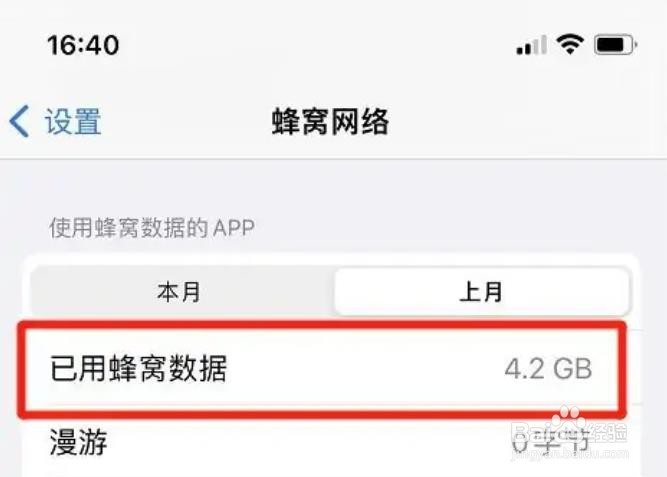Viewport: 667px width, 477px height.
Task: Go back via the 设置 label
Action: (x=73, y=122)
